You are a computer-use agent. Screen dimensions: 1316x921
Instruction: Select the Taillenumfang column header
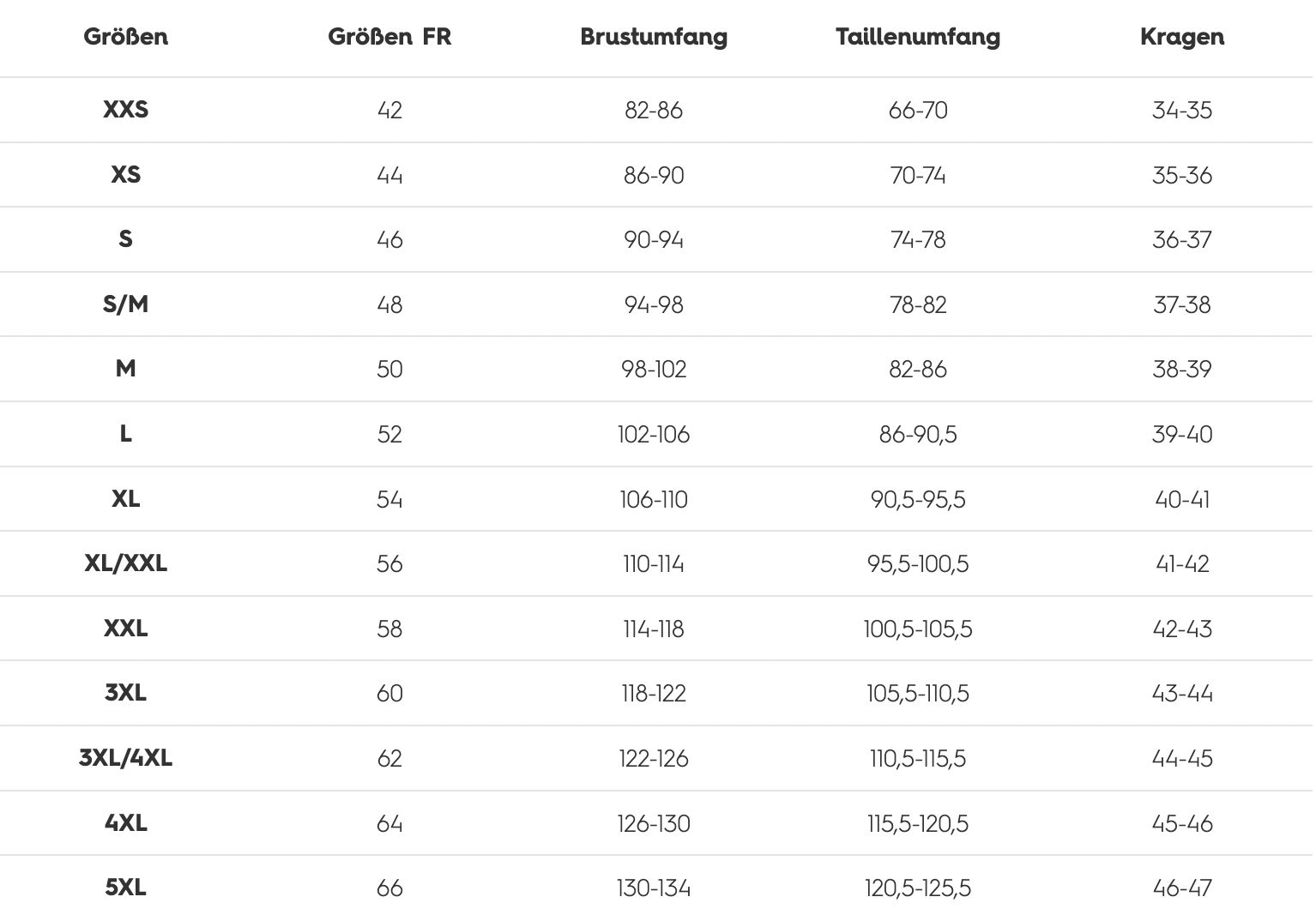point(918,37)
